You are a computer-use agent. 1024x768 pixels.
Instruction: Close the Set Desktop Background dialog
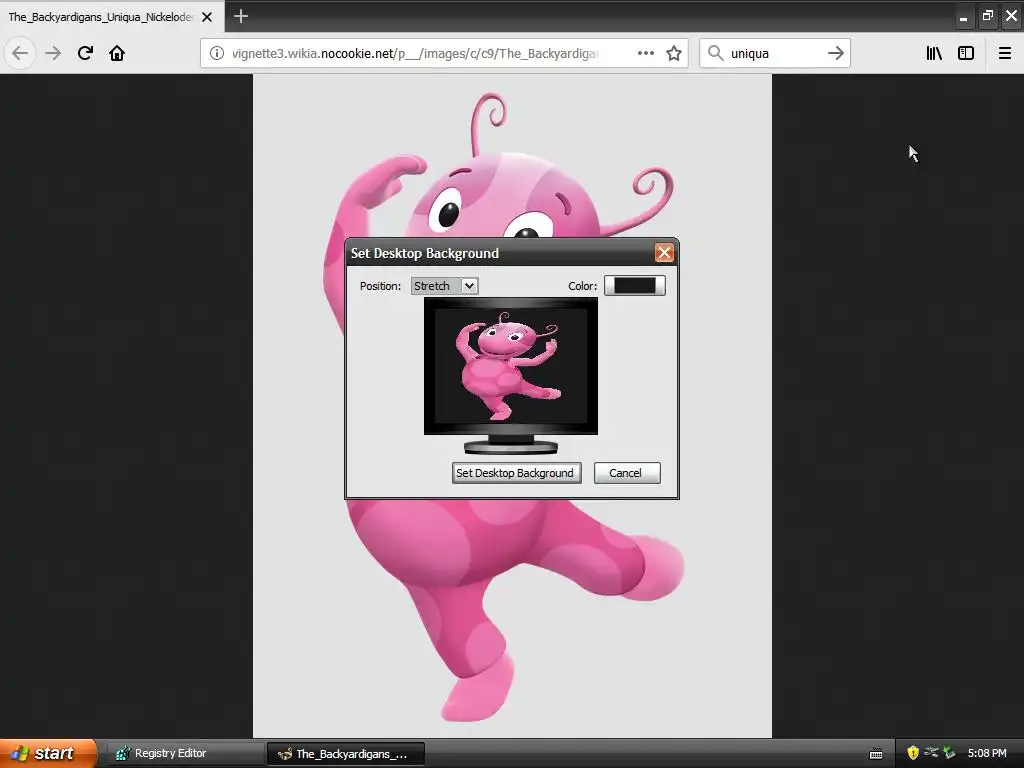(664, 253)
